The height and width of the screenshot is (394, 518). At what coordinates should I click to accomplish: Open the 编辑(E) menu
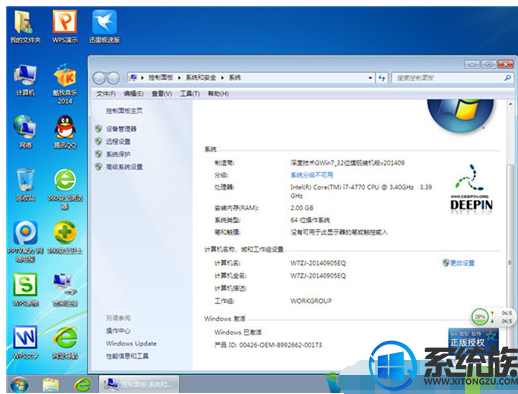click(134, 94)
